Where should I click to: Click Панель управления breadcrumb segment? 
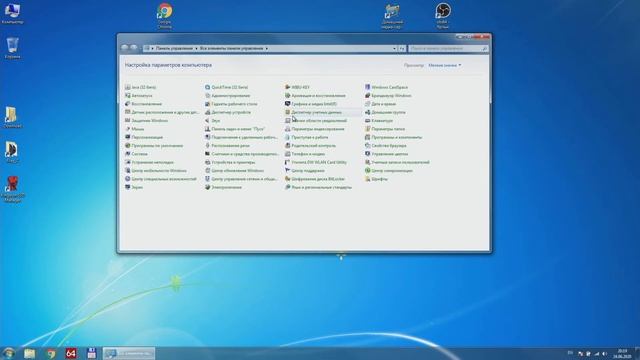pos(174,49)
